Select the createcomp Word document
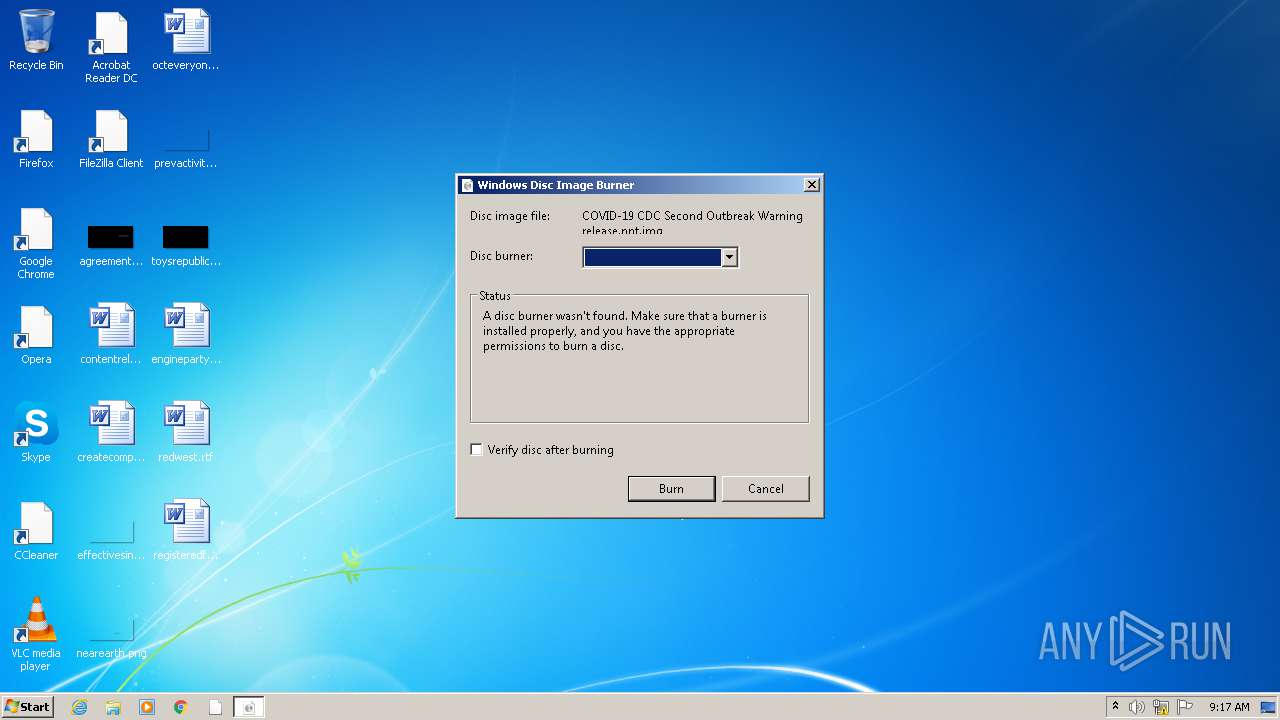This screenshot has height=720, width=1280. (x=111, y=433)
